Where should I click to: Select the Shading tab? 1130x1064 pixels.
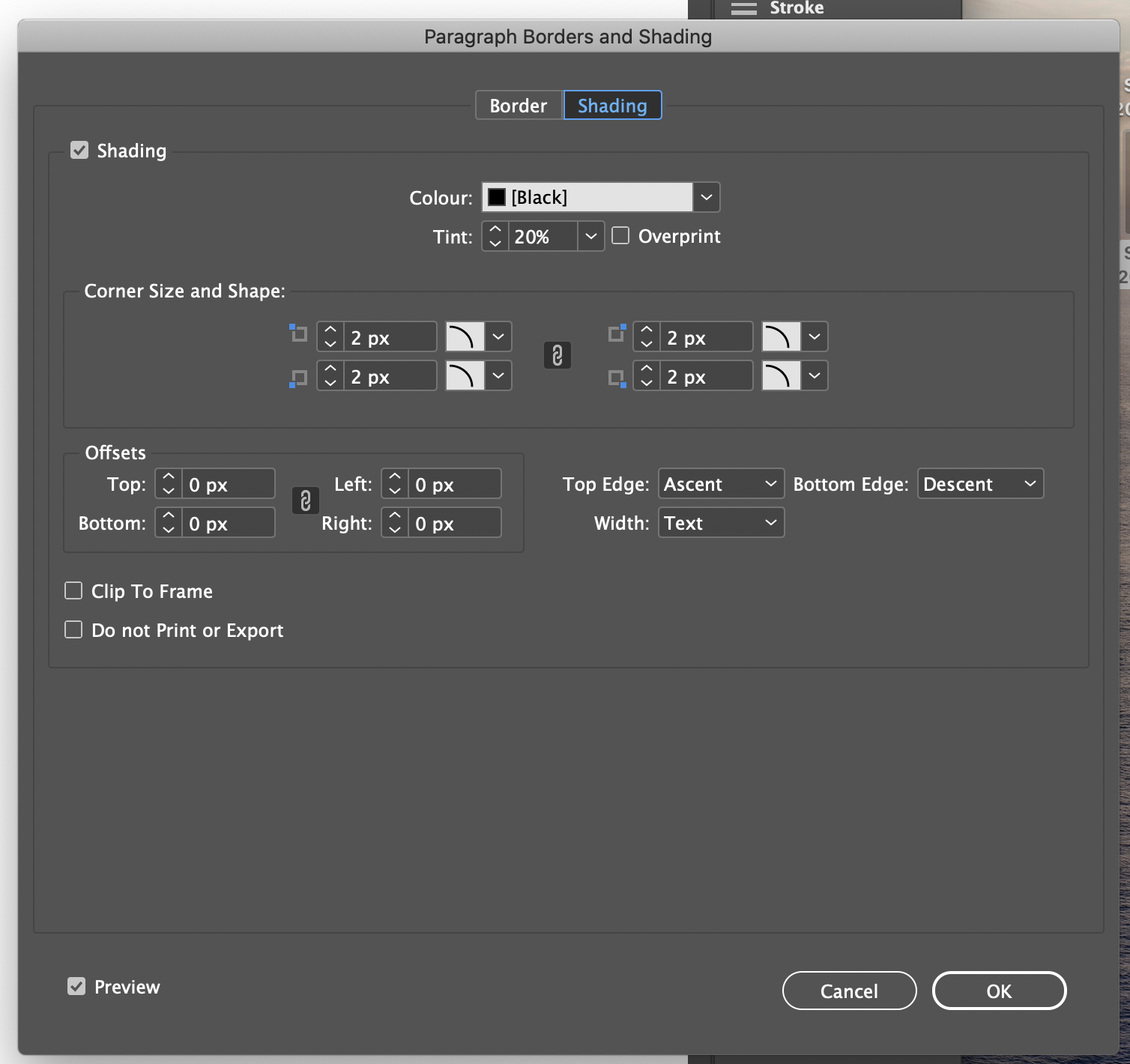pyautogui.click(x=612, y=105)
